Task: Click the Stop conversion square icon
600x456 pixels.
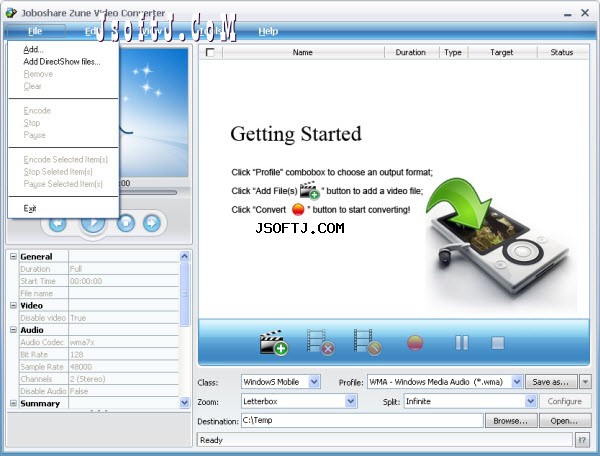Action: (x=497, y=343)
